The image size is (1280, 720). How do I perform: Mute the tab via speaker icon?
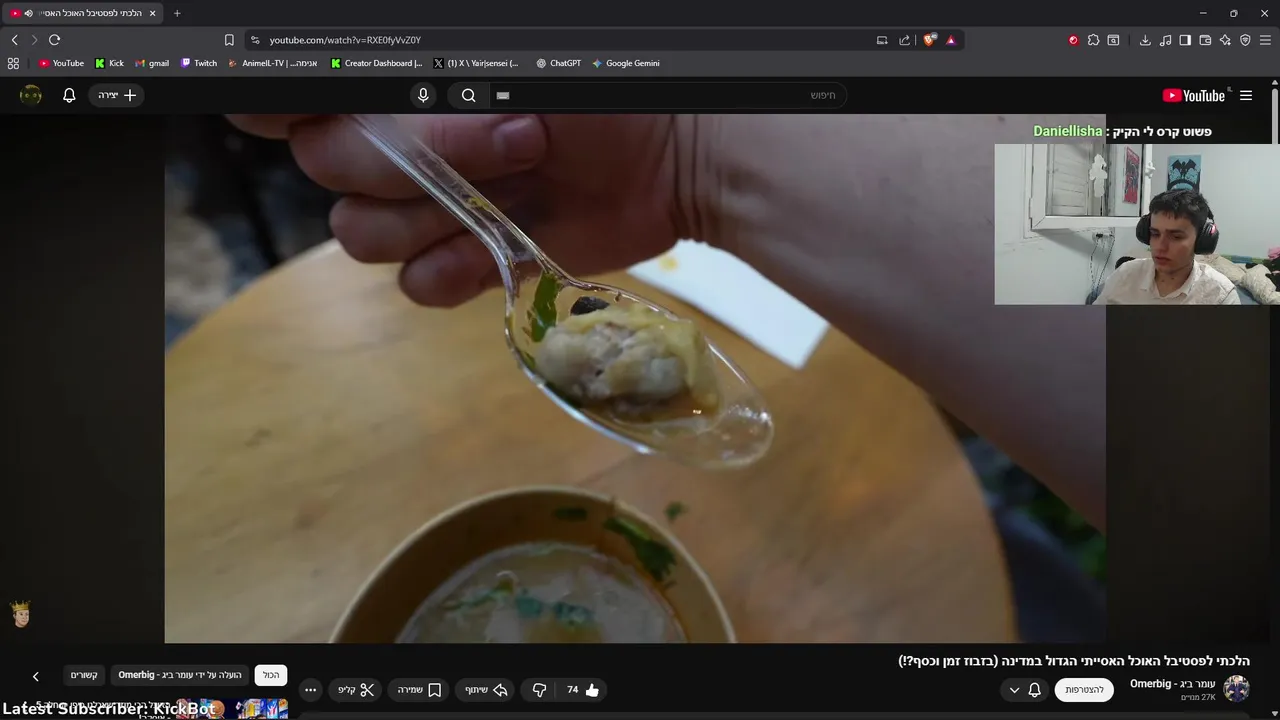[28, 13]
